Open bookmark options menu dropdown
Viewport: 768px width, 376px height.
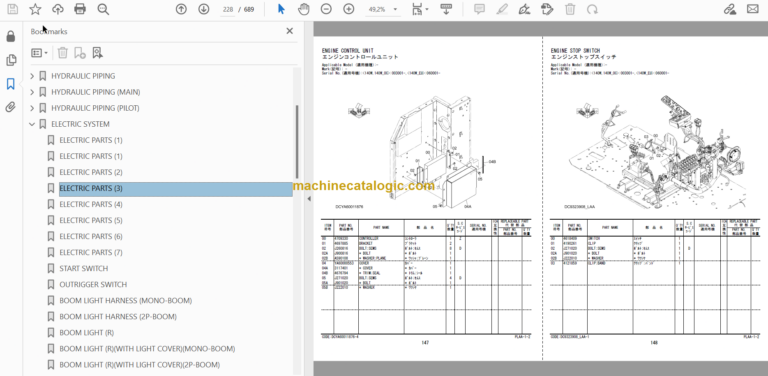[x=39, y=53]
